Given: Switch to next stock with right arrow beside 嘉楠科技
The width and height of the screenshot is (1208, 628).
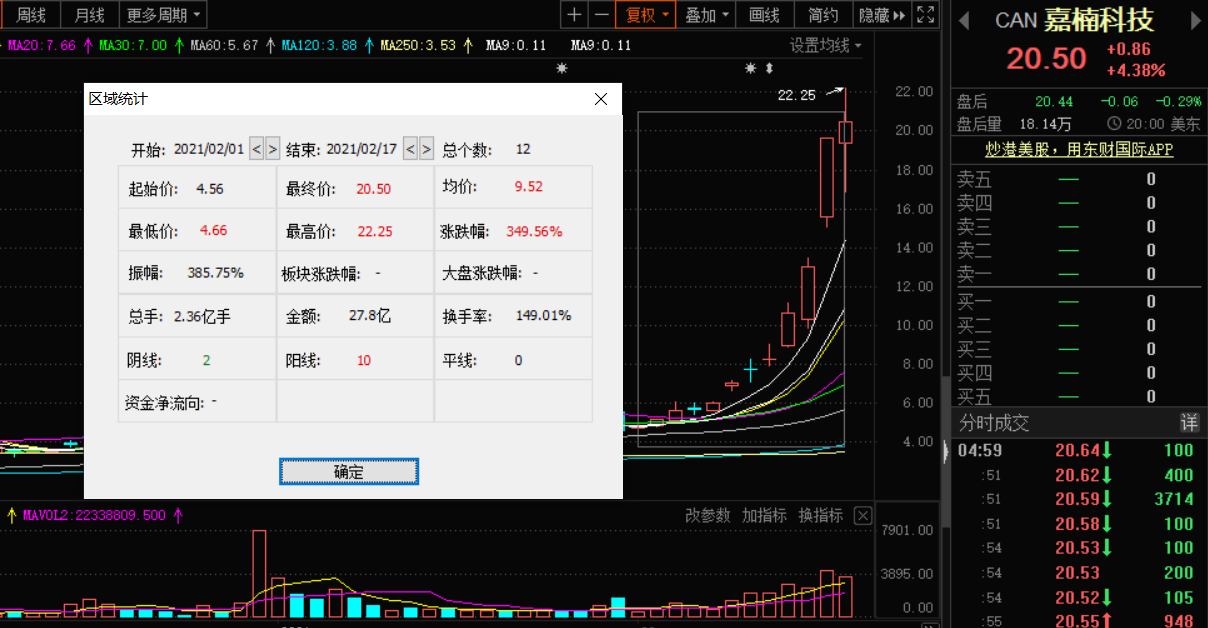Looking at the screenshot, I should [1196, 18].
